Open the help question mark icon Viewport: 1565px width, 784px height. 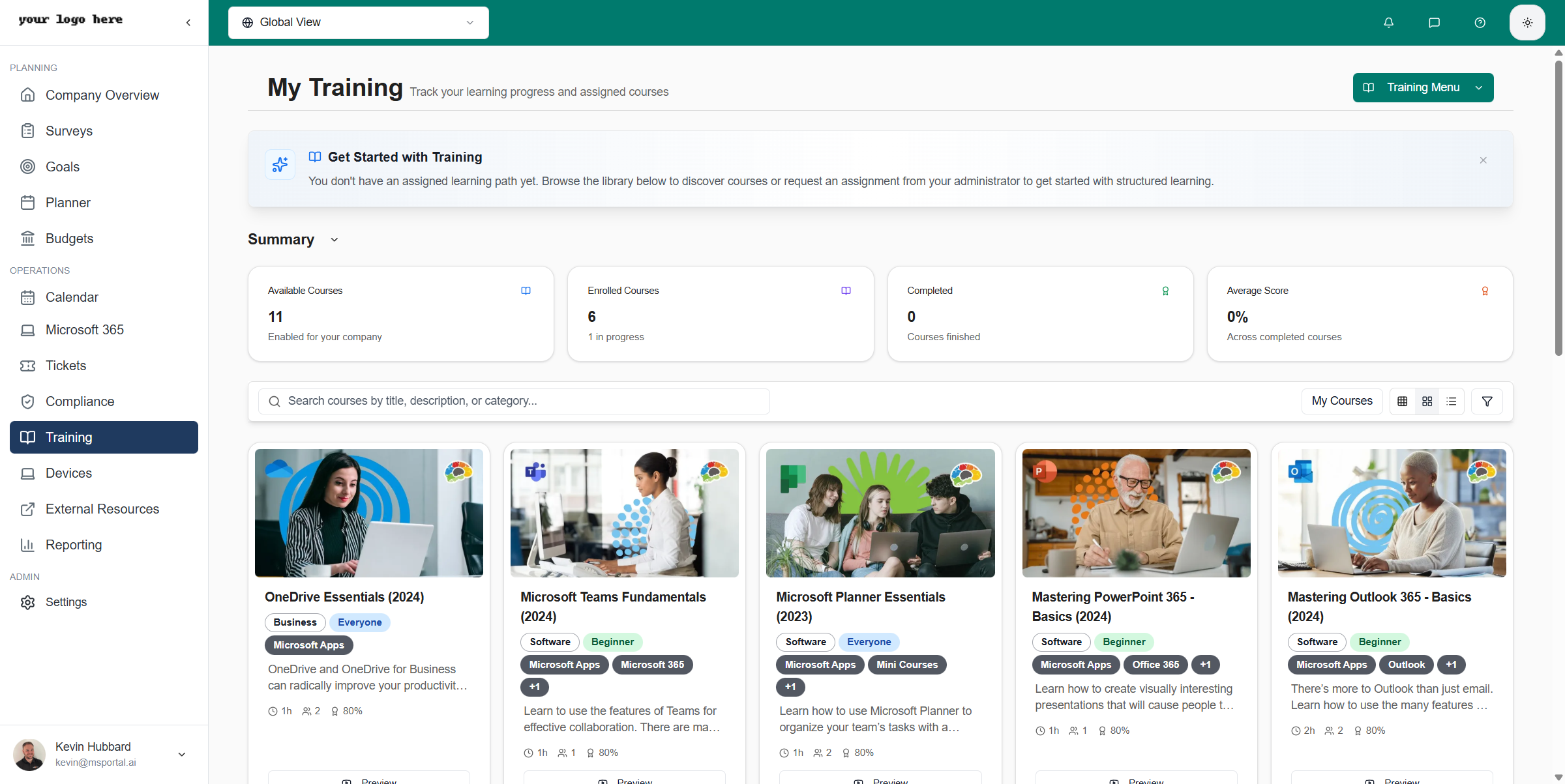(1480, 22)
